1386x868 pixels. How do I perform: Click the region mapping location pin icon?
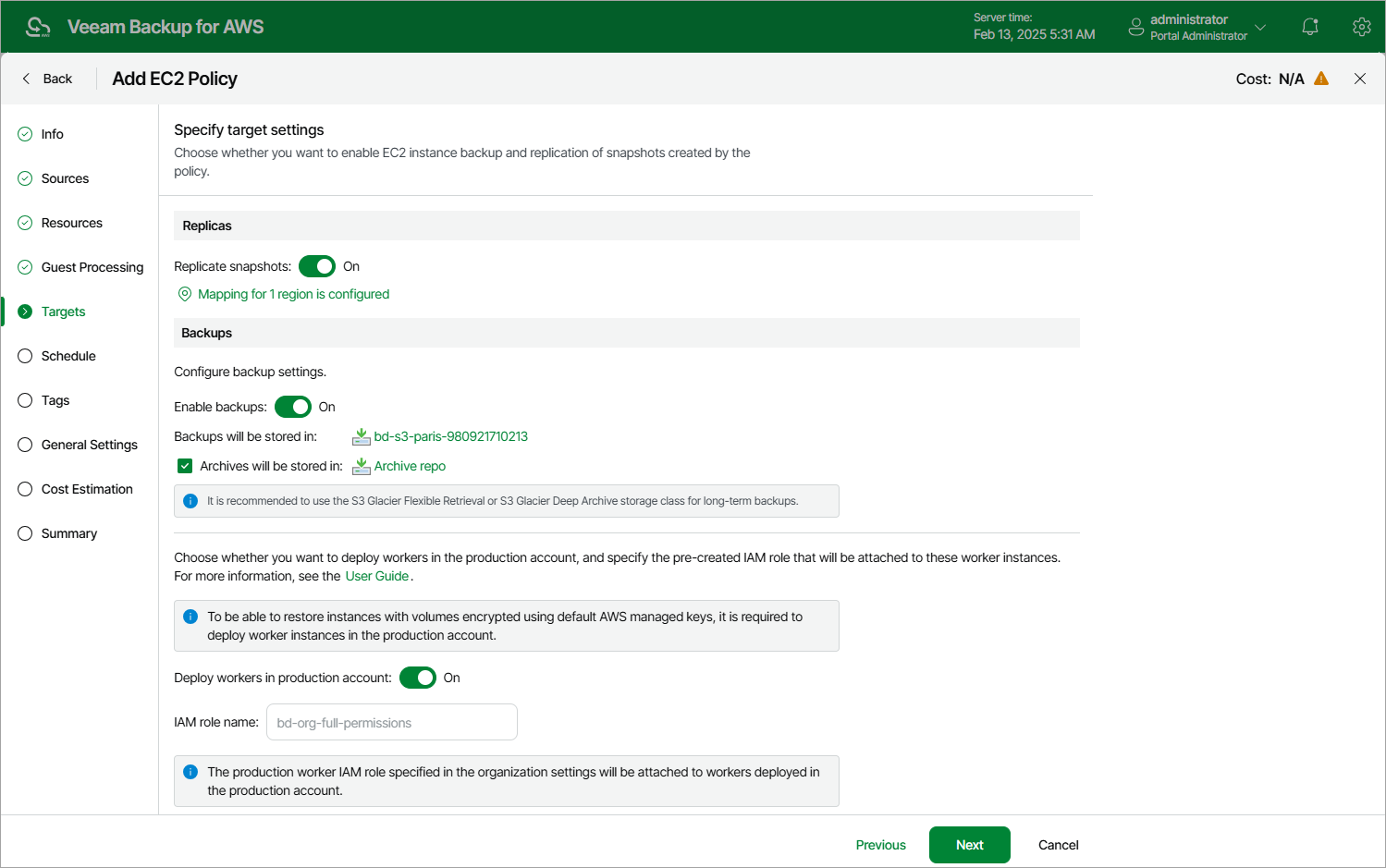click(x=185, y=294)
